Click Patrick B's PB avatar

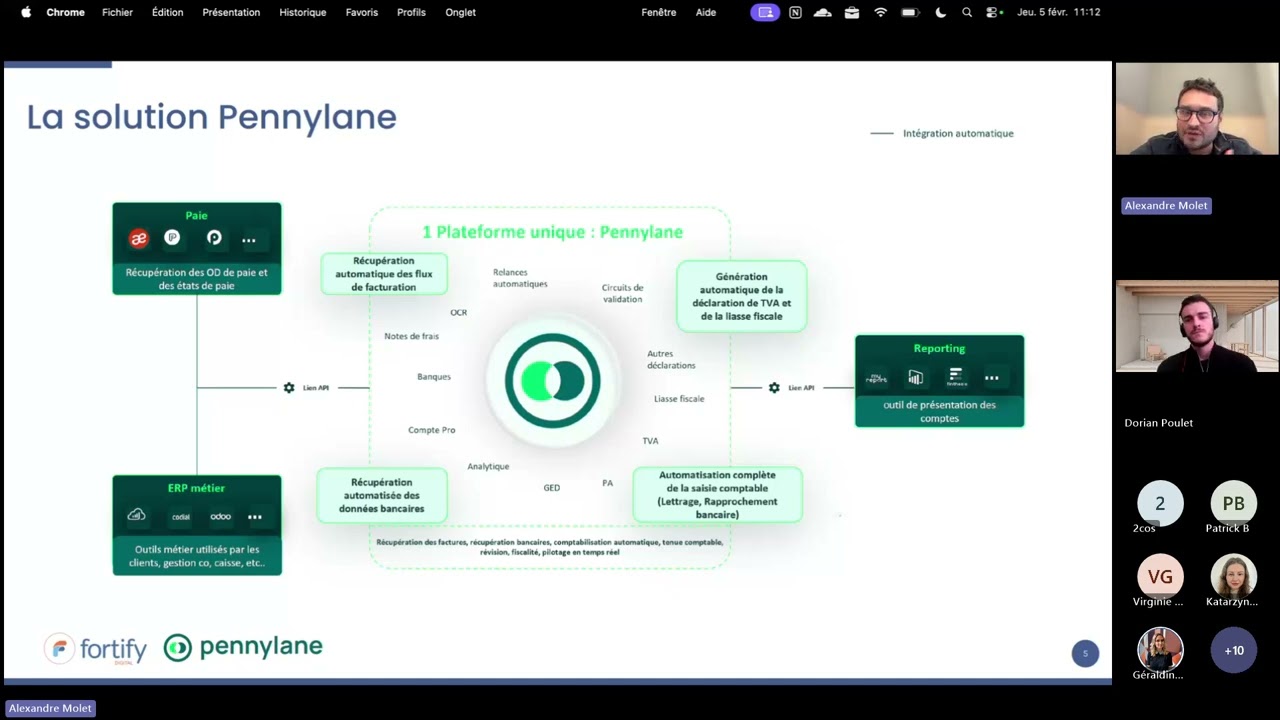(1234, 504)
